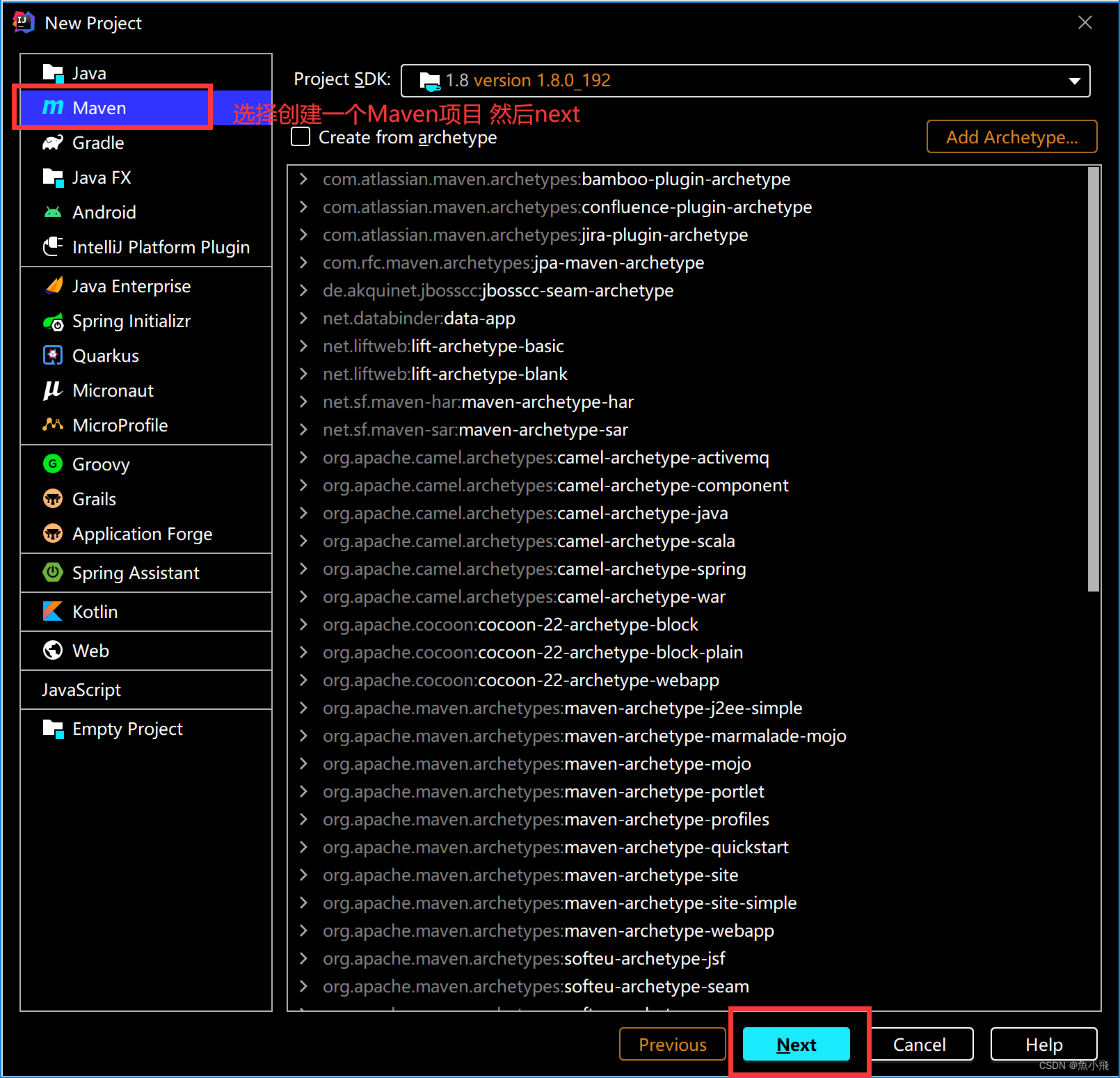This screenshot has height=1078, width=1120.
Task: Click the Java folder icon
Action: (x=53, y=73)
